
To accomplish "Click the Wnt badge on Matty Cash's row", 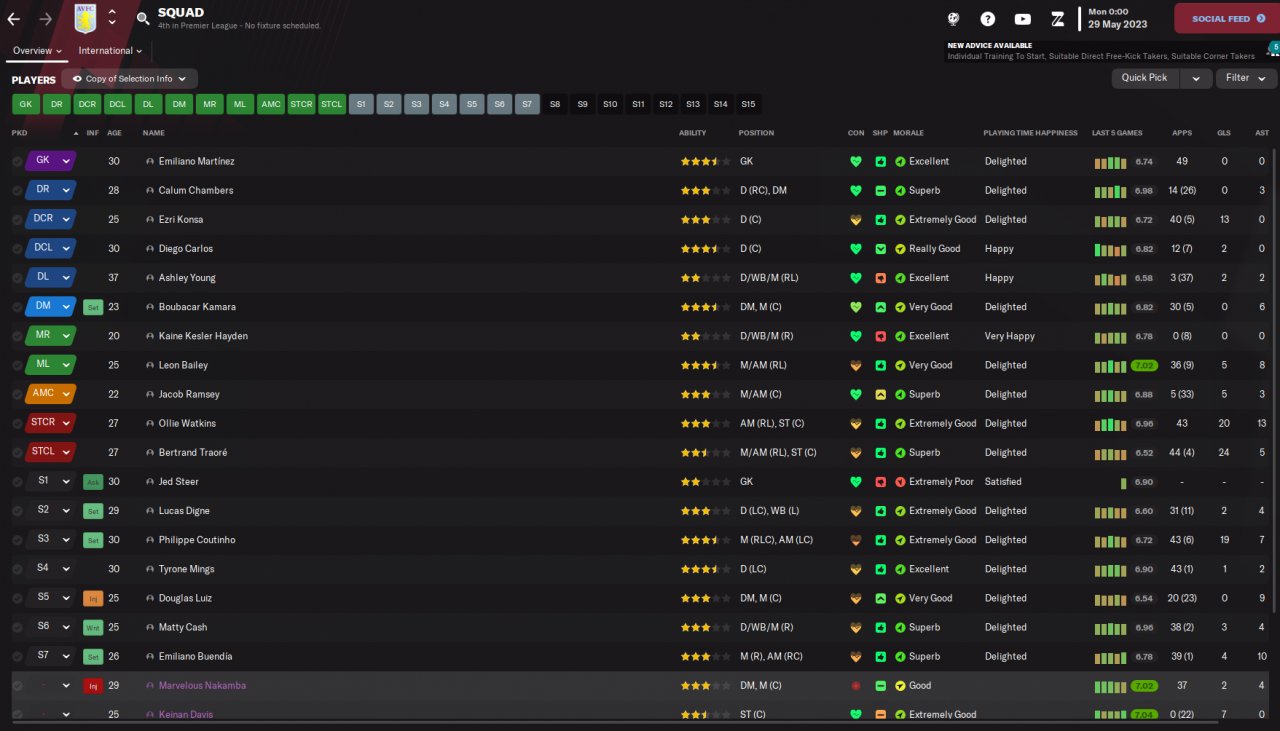I will click(93, 627).
